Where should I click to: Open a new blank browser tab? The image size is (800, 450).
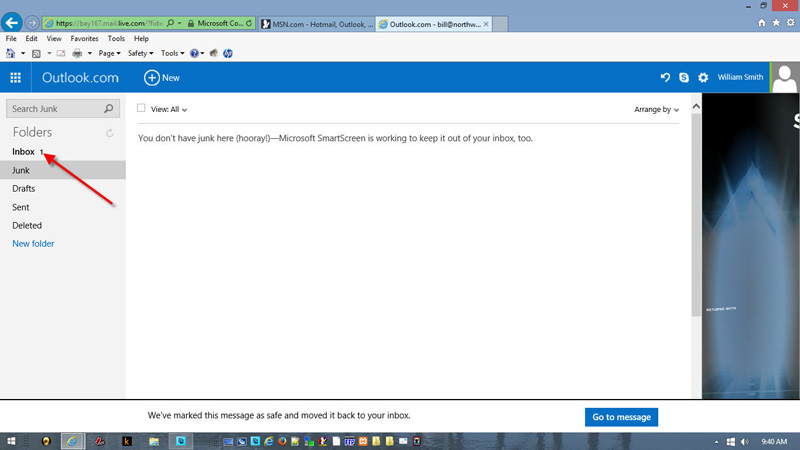500,24
